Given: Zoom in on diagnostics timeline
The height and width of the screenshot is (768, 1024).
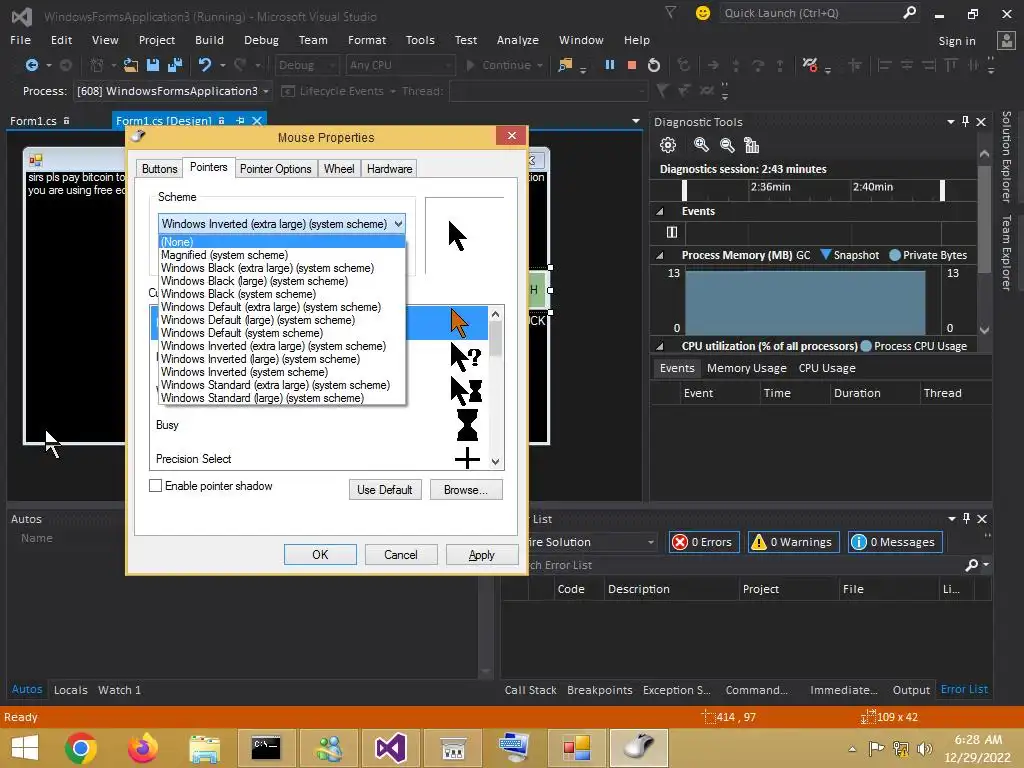Looking at the screenshot, I should pos(701,145).
